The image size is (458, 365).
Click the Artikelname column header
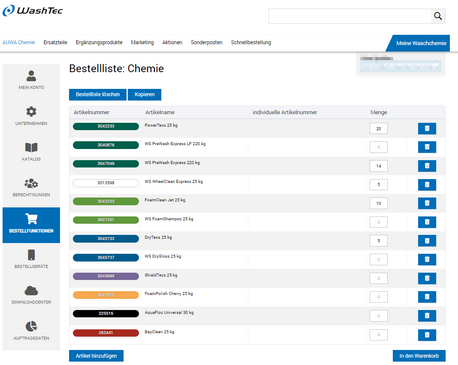[x=160, y=112]
